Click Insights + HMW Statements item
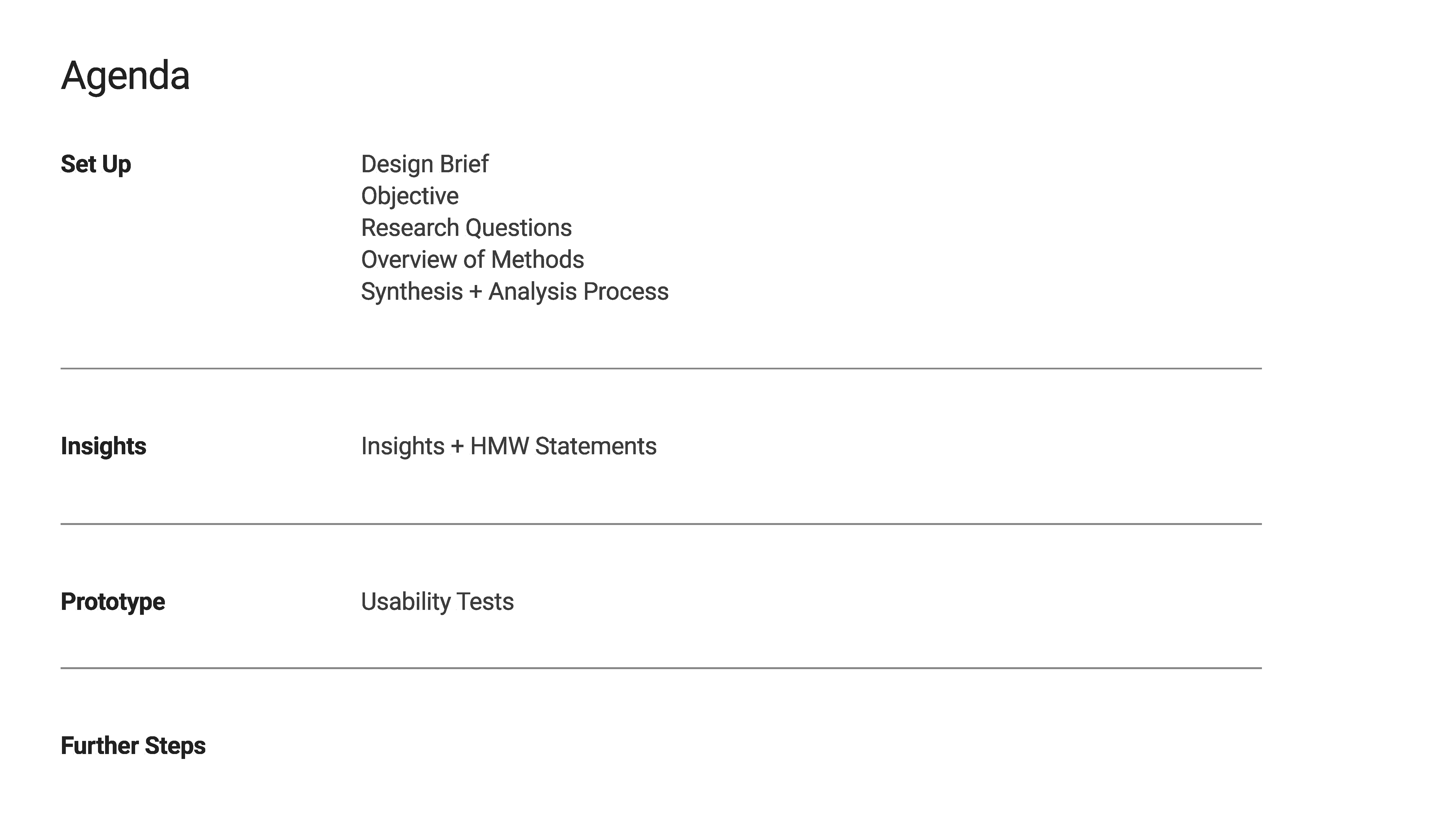This screenshot has height=819, width=1456. click(509, 446)
